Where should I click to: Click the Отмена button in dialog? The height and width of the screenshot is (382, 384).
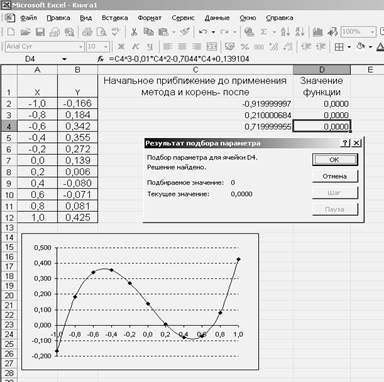(335, 176)
